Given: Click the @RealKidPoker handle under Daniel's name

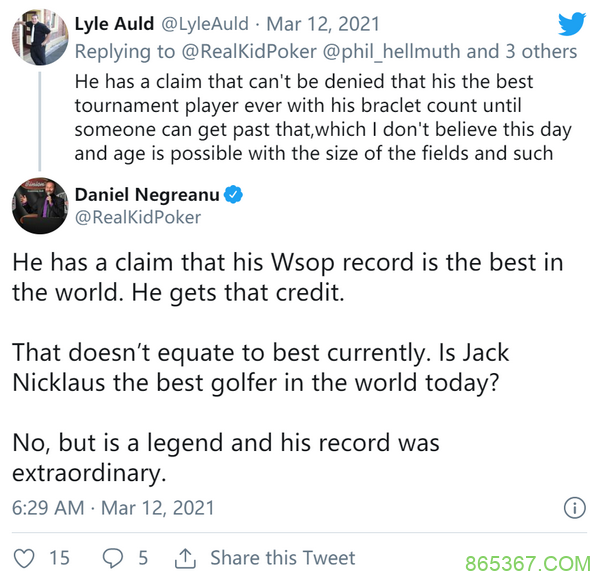Looking at the screenshot, I should coord(138,217).
